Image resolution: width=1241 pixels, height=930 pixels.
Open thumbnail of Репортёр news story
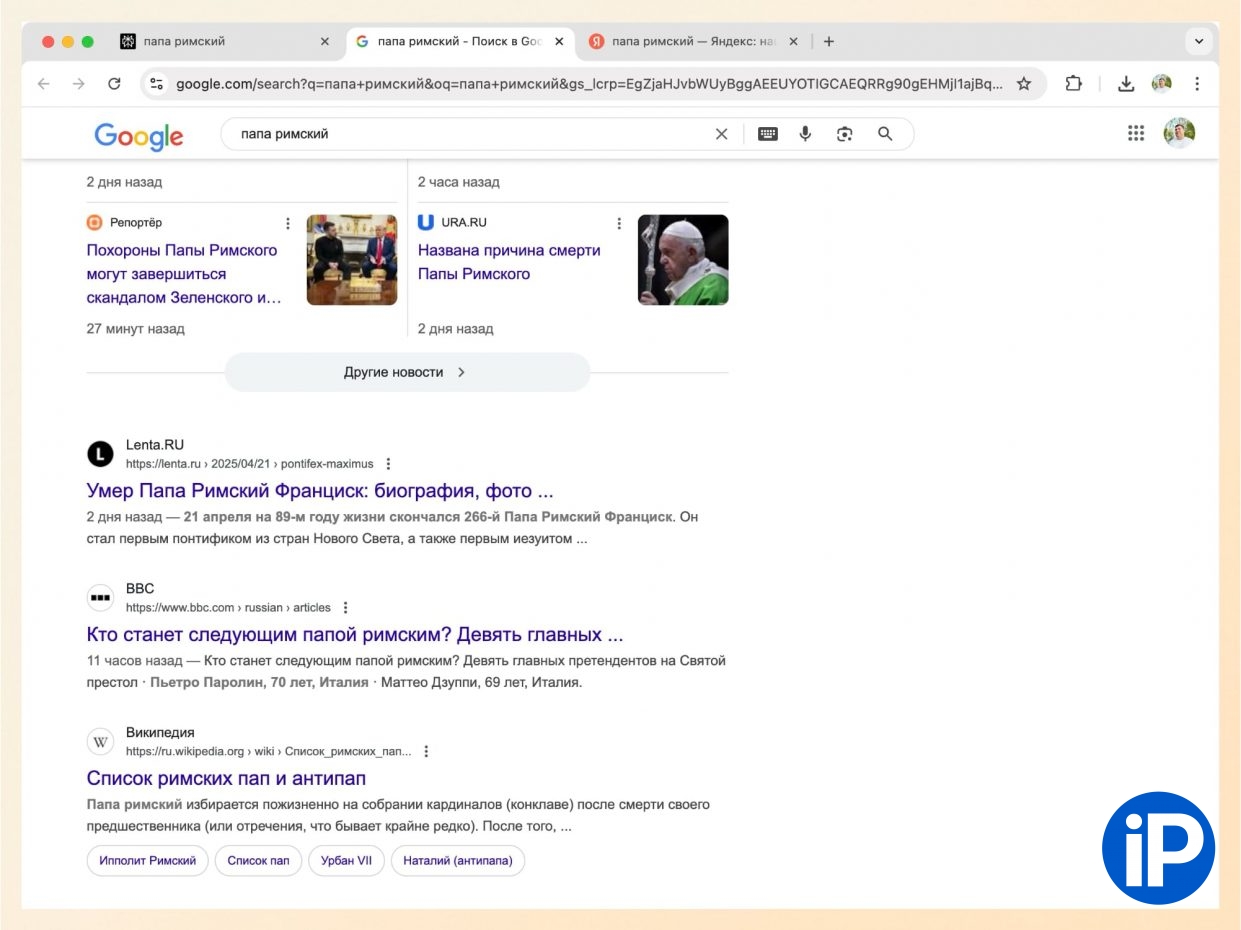[x=352, y=260]
